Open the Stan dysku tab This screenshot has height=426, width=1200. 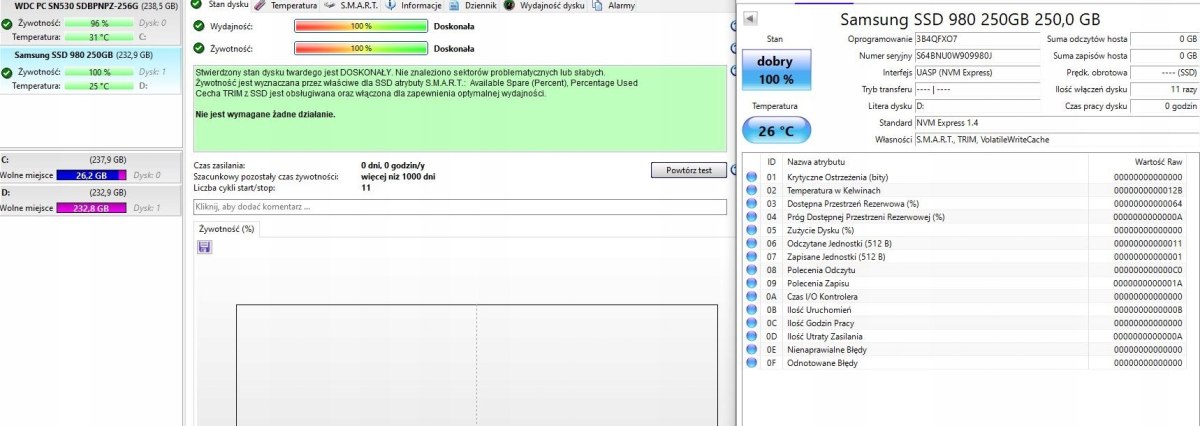pos(219,5)
